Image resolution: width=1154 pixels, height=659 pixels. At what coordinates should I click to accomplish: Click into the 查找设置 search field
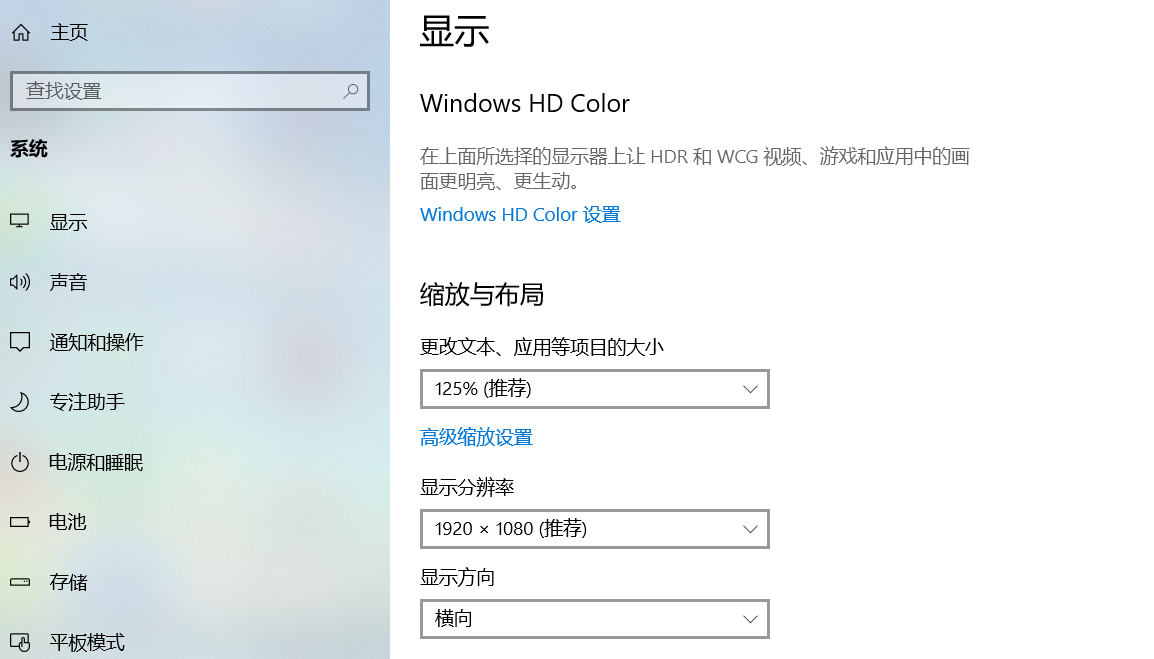pyautogui.click(x=190, y=91)
